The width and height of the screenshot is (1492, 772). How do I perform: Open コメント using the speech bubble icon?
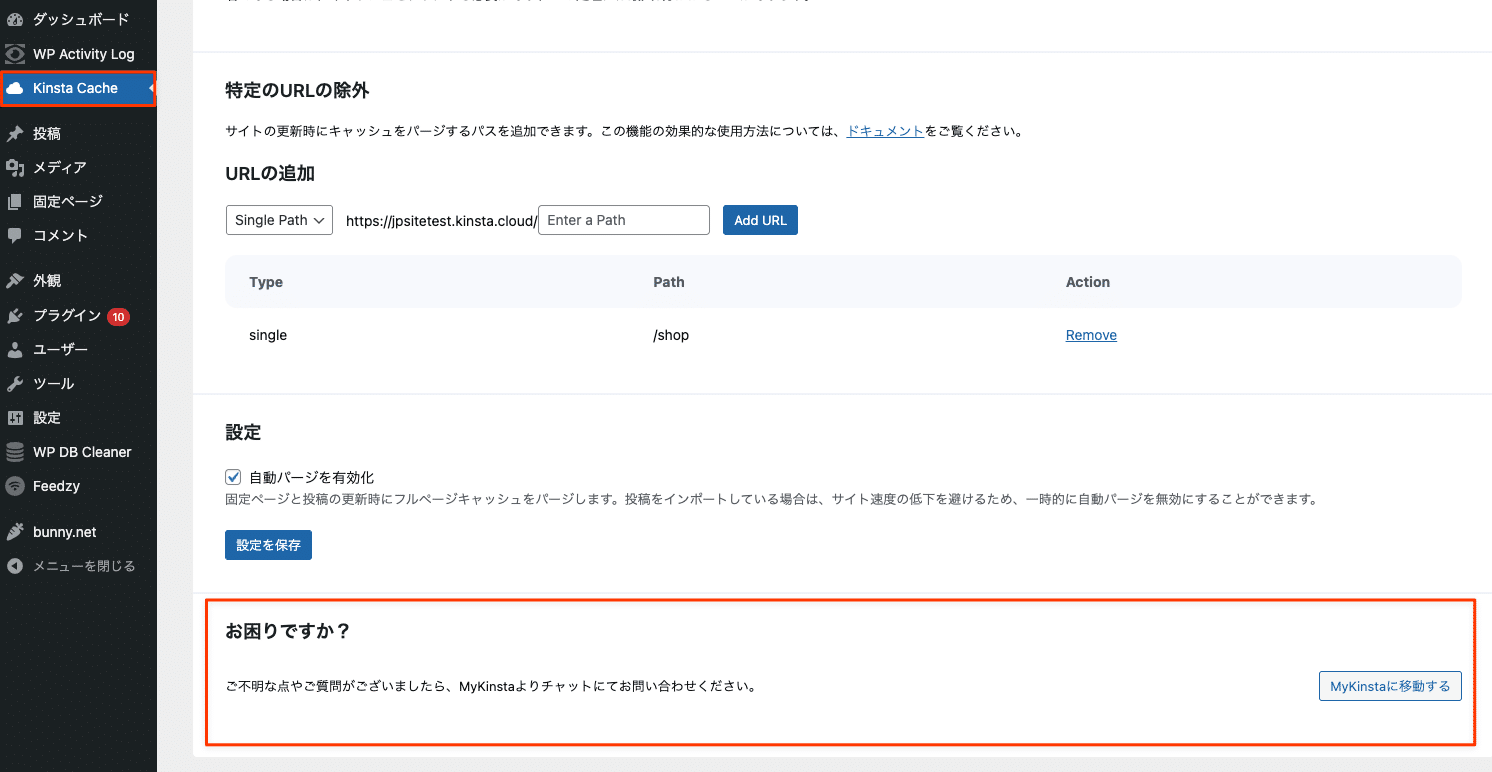coord(13,235)
